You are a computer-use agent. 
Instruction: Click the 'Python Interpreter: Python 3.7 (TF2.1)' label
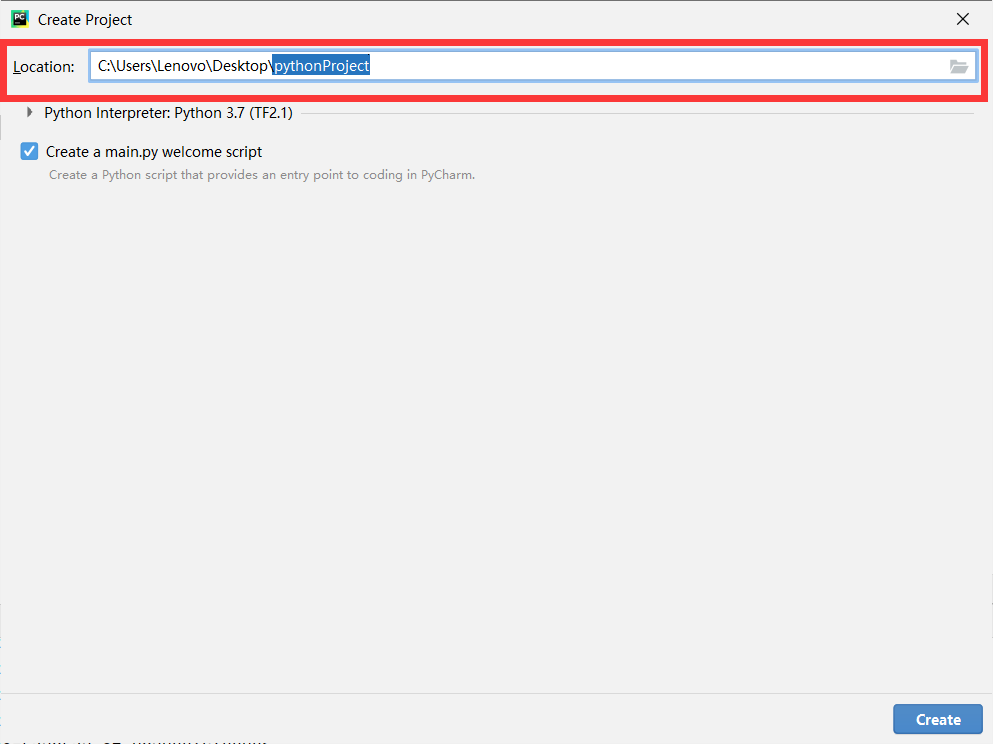click(x=168, y=113)
